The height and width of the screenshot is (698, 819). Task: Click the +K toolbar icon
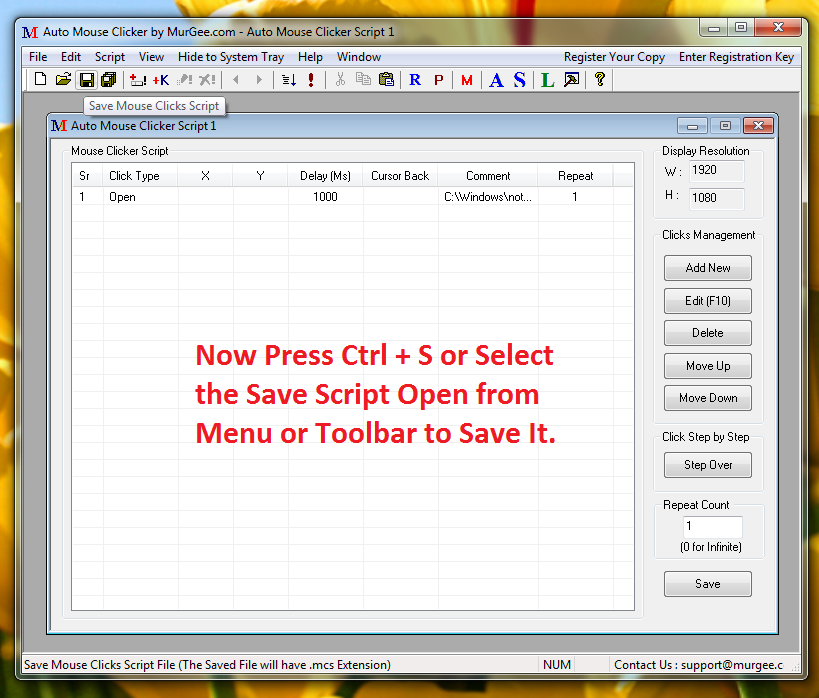[x=160, y=79]
